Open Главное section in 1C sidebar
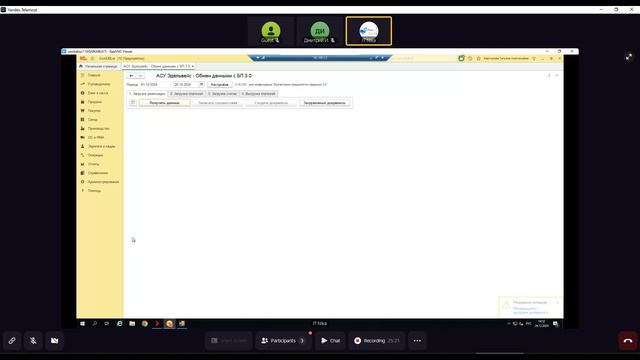The image size is (640, 360). pyautogui.click(x=94, y=75)
